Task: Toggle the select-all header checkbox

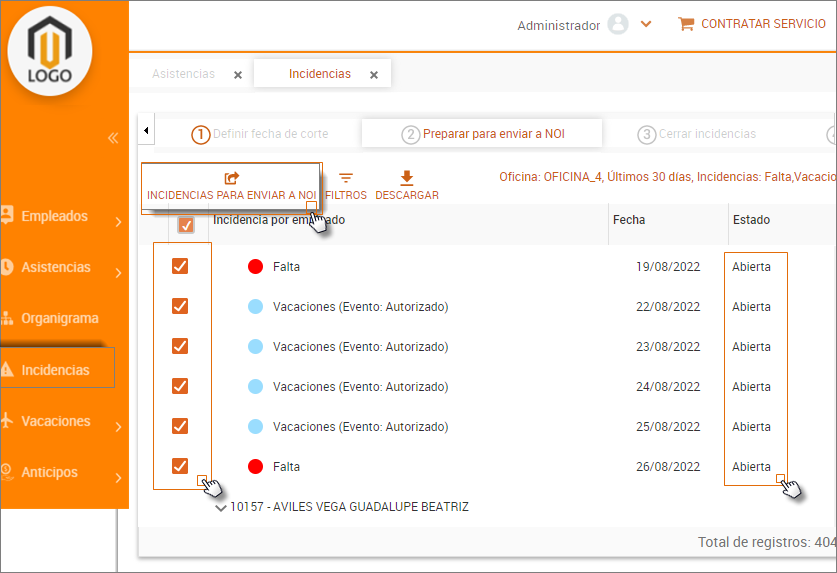Action: (186, 225)
